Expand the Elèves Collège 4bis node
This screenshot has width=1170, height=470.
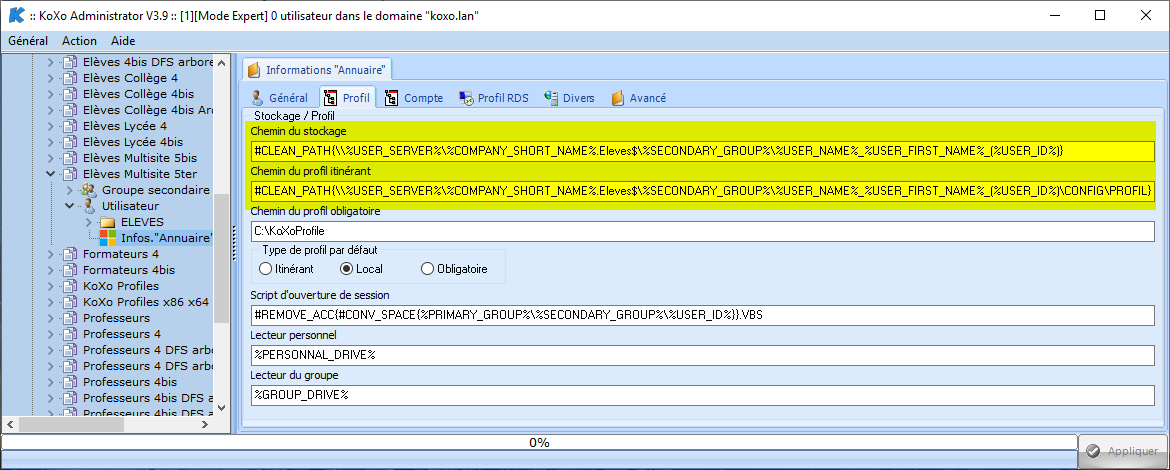point(51,94)
